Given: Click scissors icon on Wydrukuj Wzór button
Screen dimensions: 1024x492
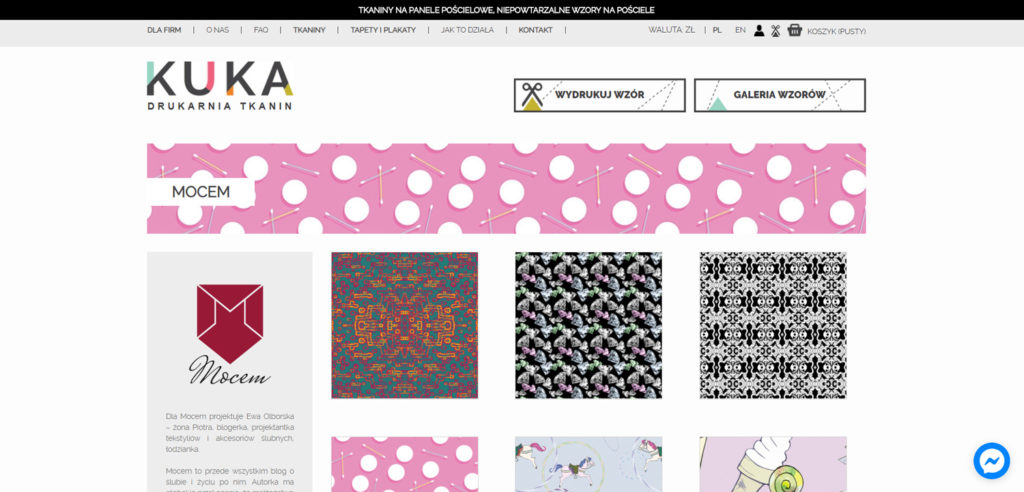Looking at the screenshot, I should [x=533, y=96].
